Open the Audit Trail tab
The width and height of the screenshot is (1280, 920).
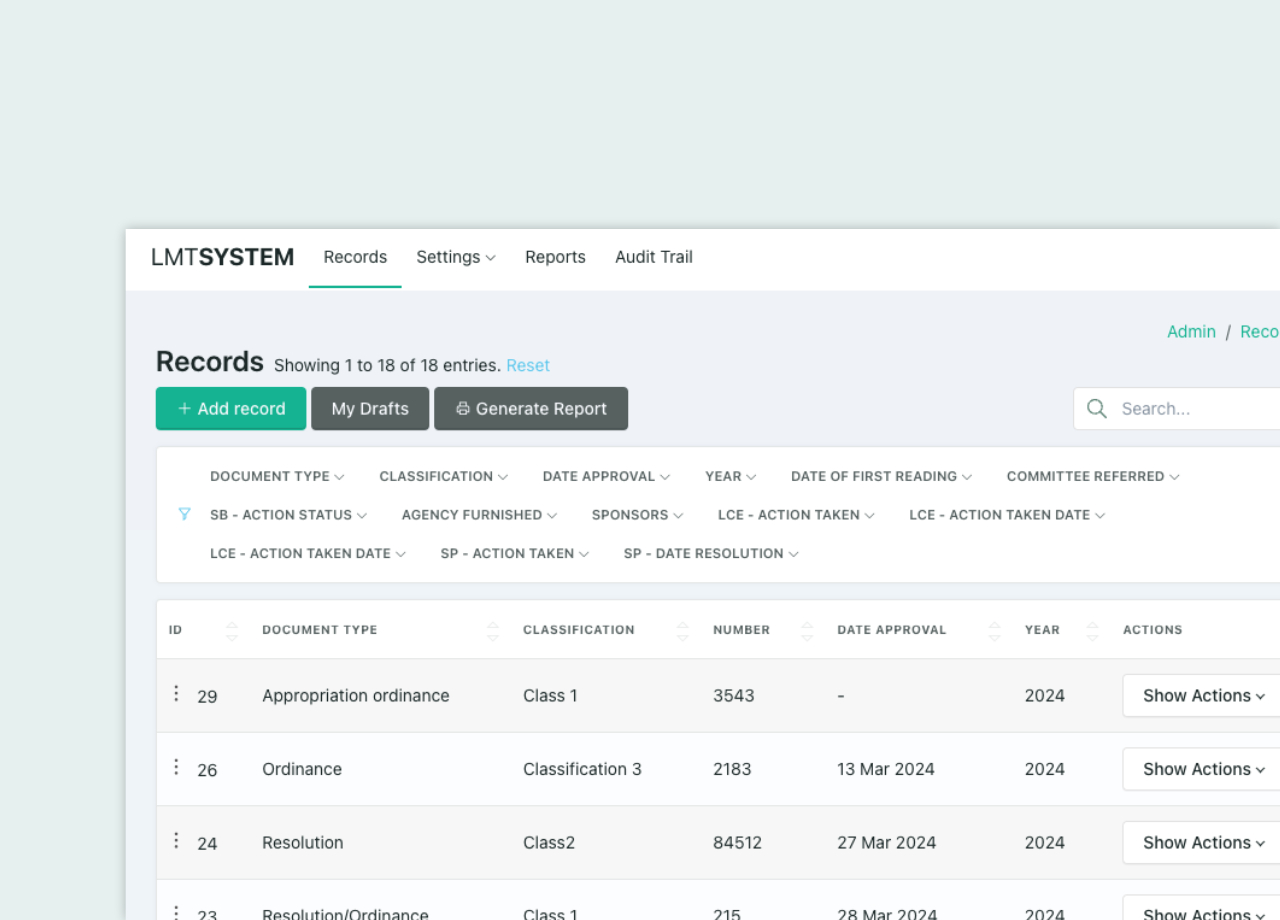click(654, 257)
